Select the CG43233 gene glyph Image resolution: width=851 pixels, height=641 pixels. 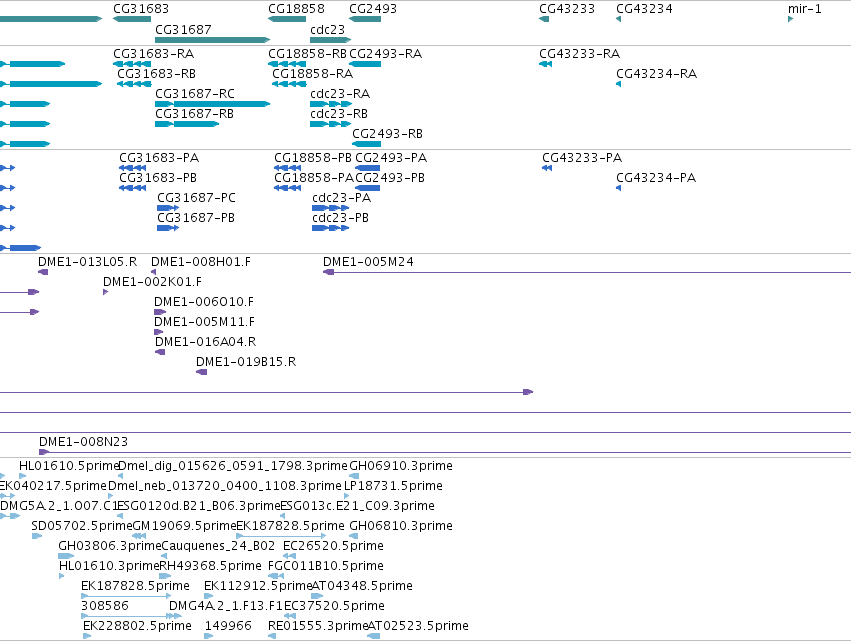tap(544, 19)
